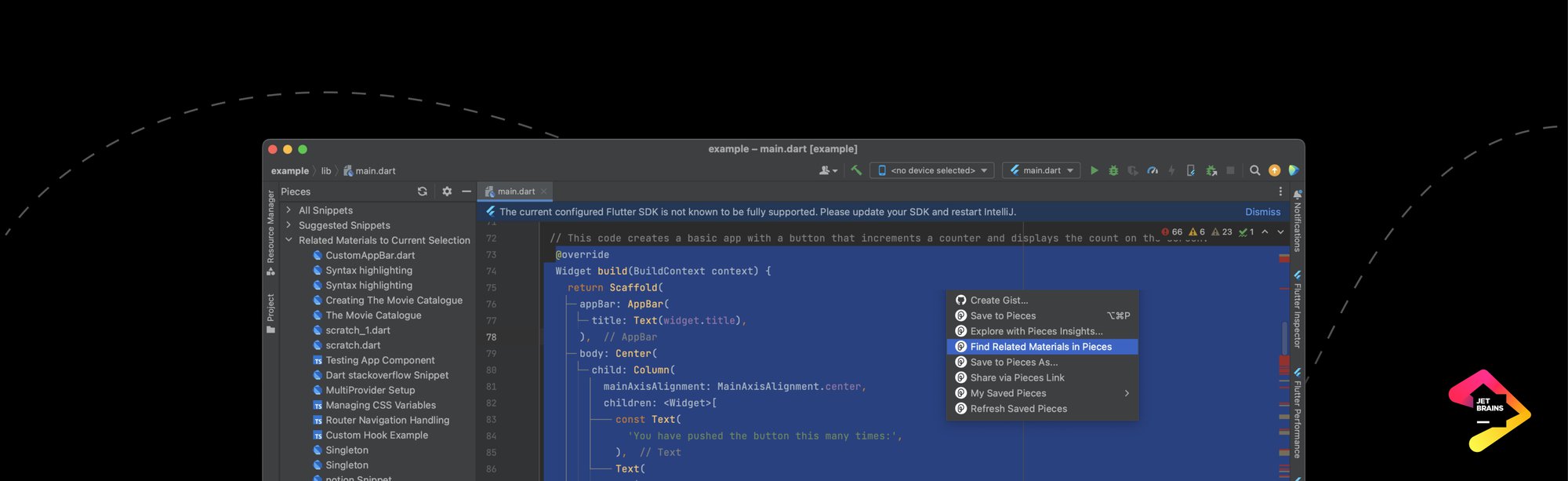
Task: Refresh the Pieces panel snippets
Action: (423, 191)
